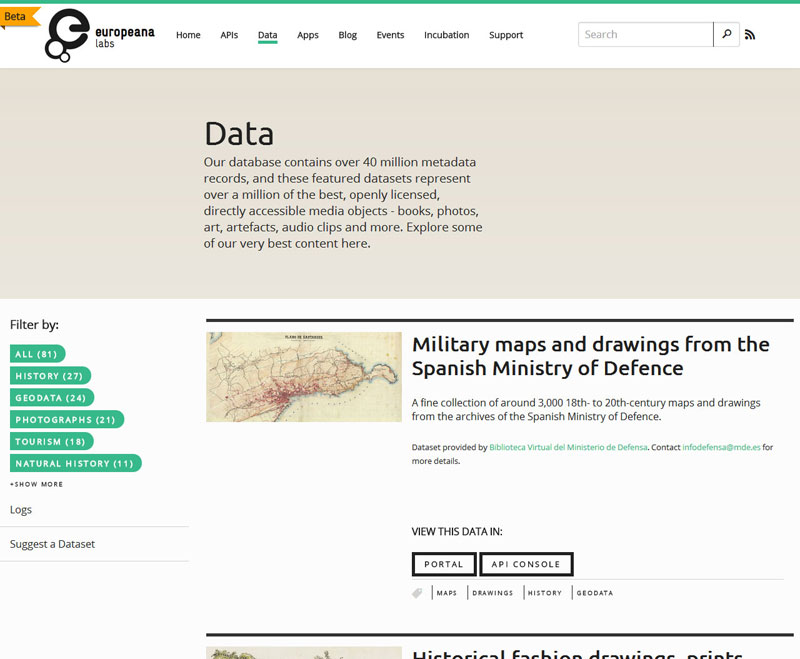Go to Home in navigation

(188, 35)
